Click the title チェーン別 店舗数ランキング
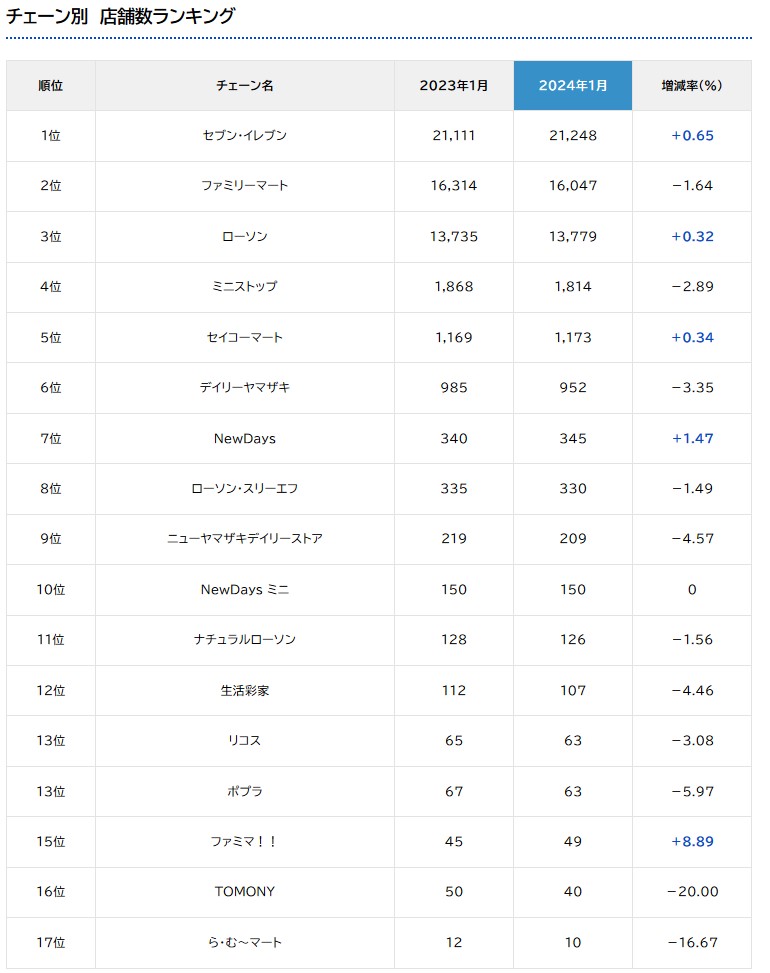 pos(120,16)
